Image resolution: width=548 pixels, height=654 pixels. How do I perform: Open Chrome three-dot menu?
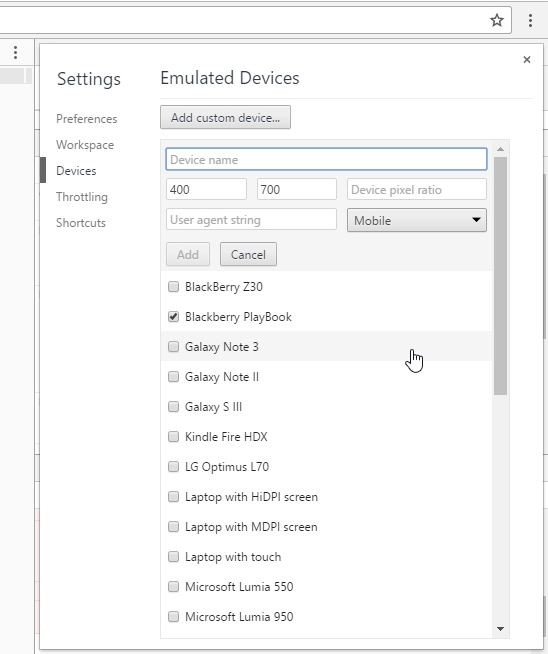530,20
